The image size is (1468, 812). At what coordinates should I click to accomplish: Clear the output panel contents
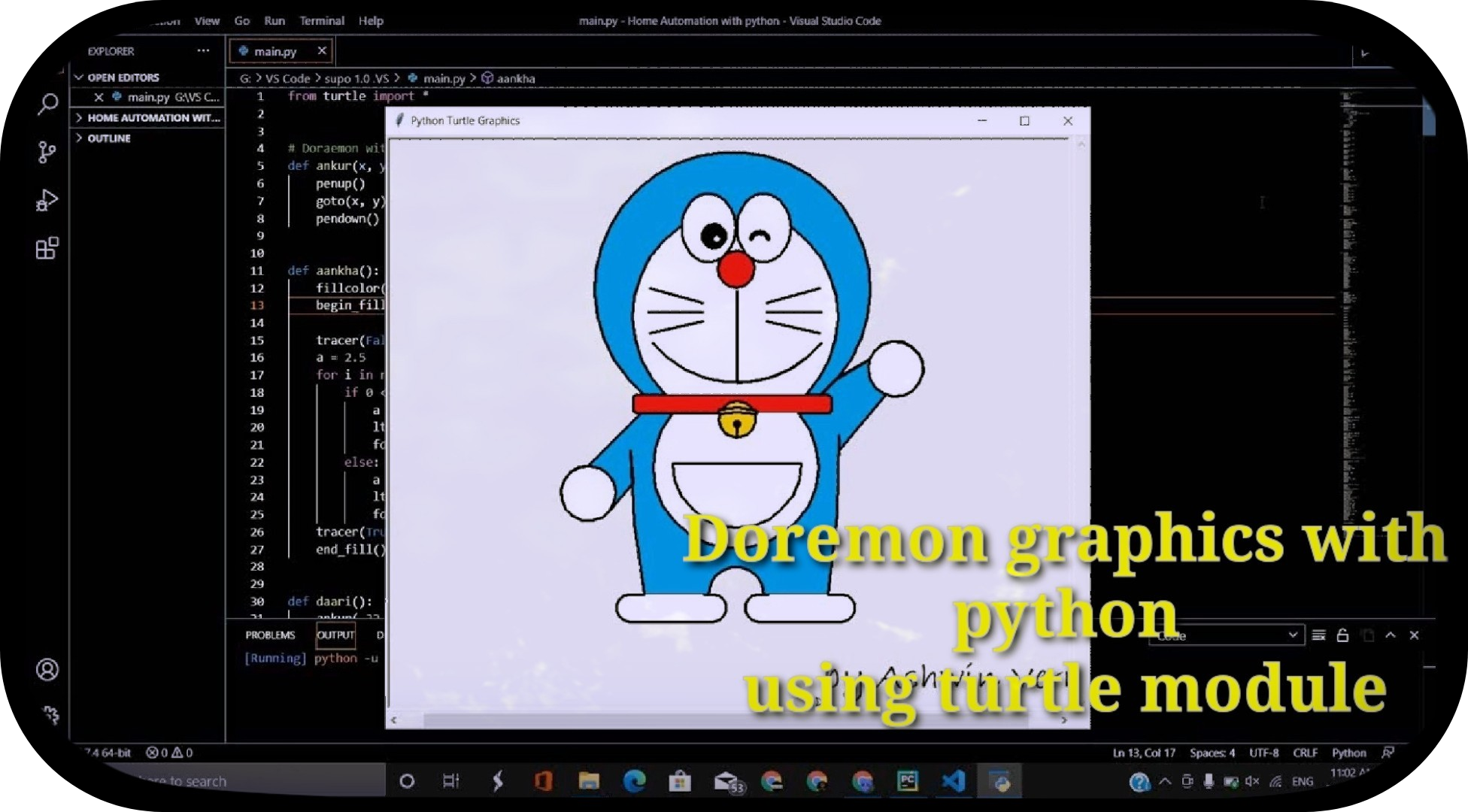pyautogui.click(x=1318, y=635)
